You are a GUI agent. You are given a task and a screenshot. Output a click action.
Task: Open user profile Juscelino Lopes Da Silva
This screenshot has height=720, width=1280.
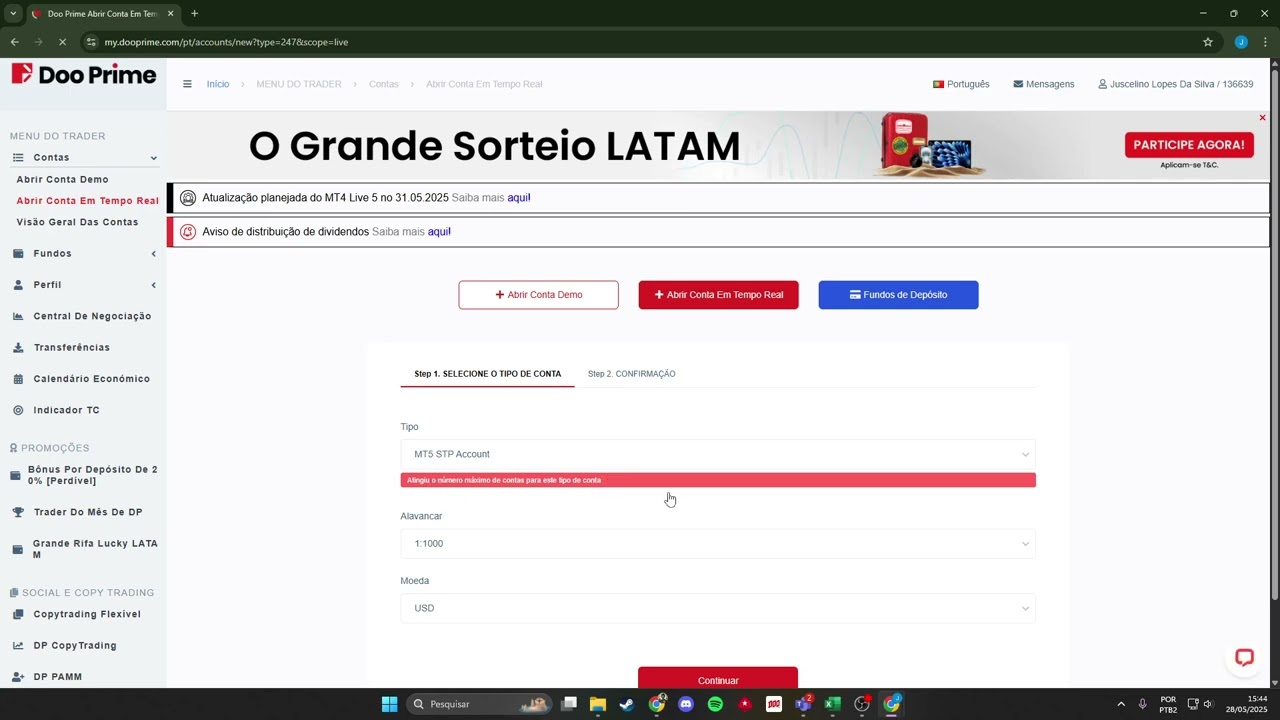click(1175, 84)
